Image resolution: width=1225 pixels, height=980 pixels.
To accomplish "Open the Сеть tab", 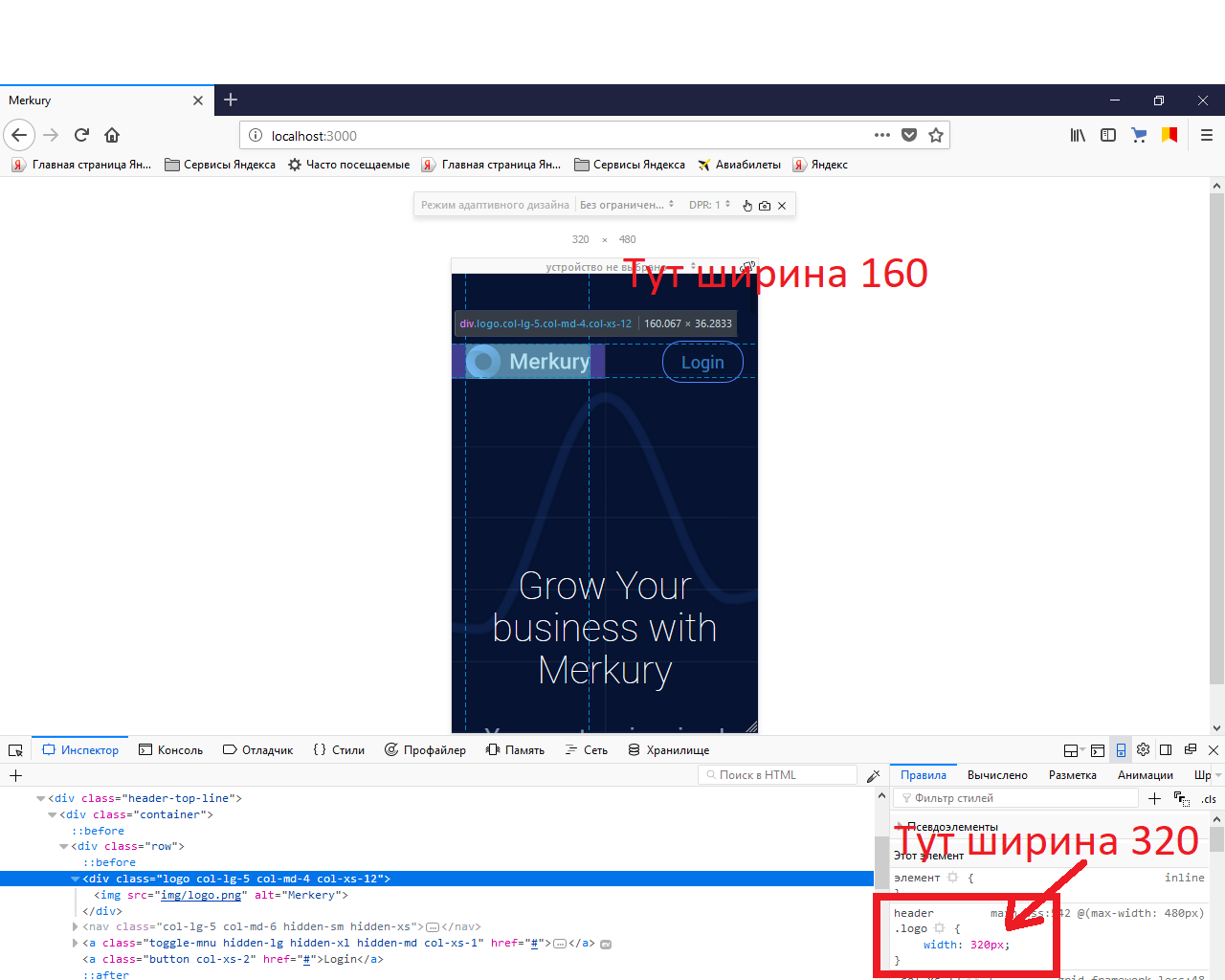I will [587, 750].
